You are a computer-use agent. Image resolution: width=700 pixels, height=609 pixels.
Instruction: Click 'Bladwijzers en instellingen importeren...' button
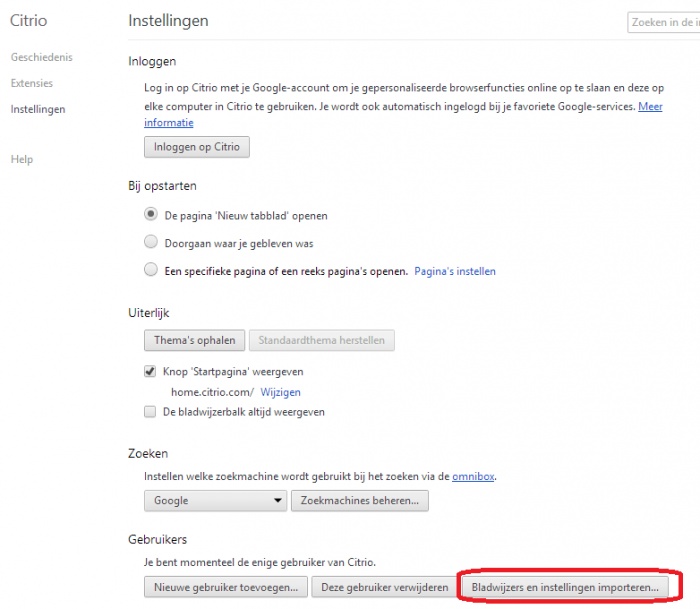(565, 587)
